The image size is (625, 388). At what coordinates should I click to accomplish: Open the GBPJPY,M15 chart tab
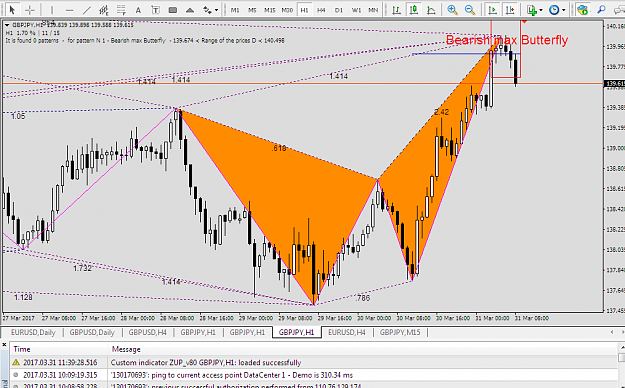(400, 332)
